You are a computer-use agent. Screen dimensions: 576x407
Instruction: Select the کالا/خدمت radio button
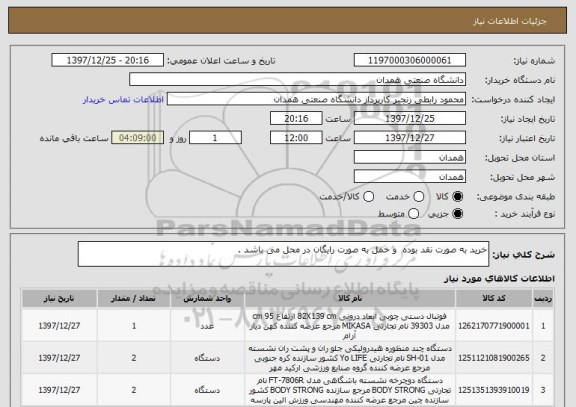[x=368, y=197]
